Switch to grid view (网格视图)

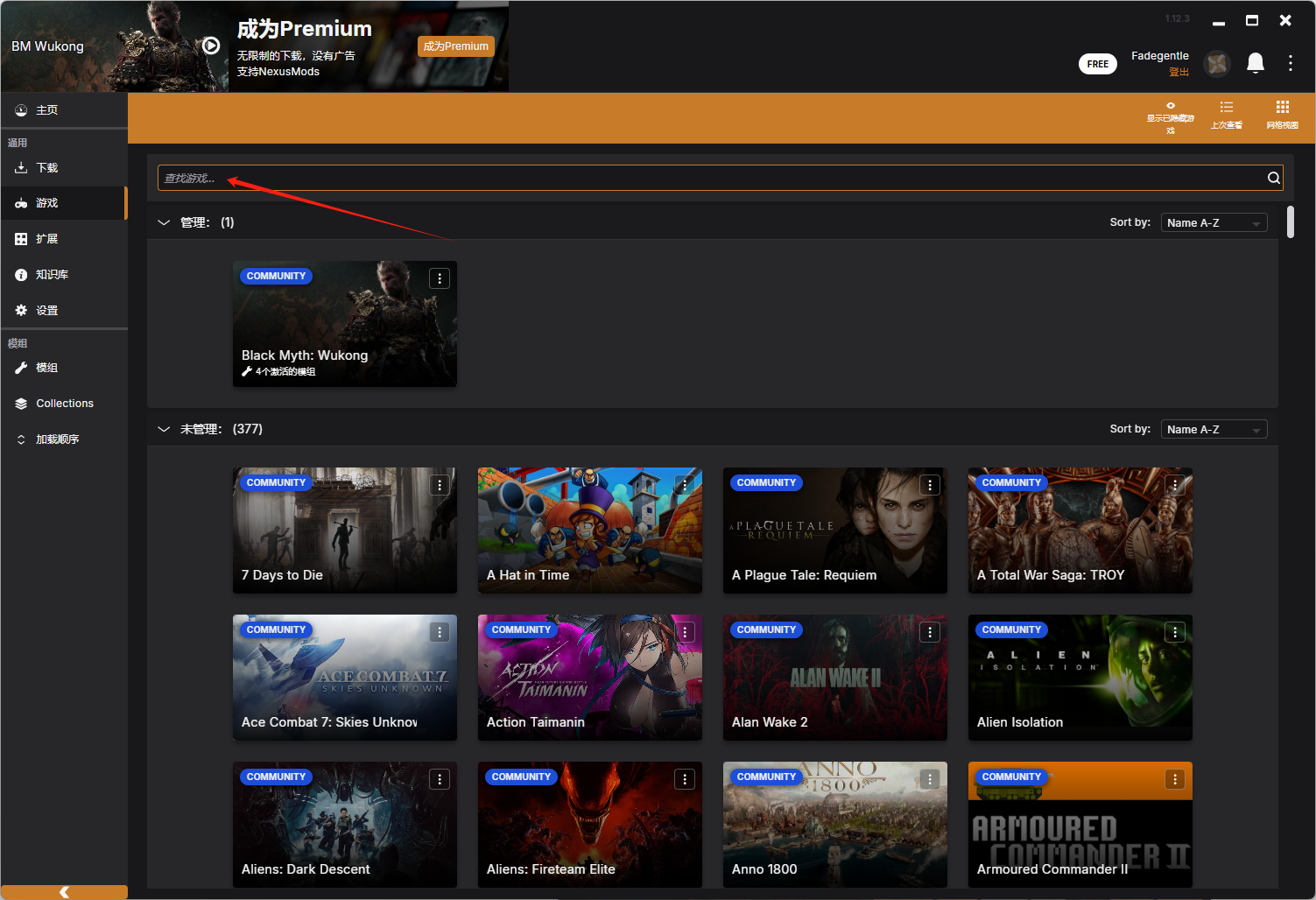click(x=1283, y=115)
